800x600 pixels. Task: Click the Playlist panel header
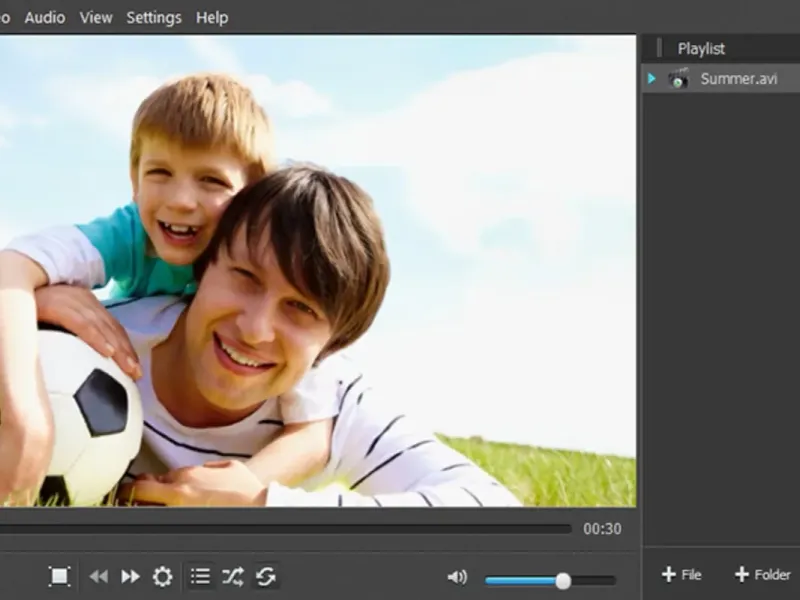point(701,48)
